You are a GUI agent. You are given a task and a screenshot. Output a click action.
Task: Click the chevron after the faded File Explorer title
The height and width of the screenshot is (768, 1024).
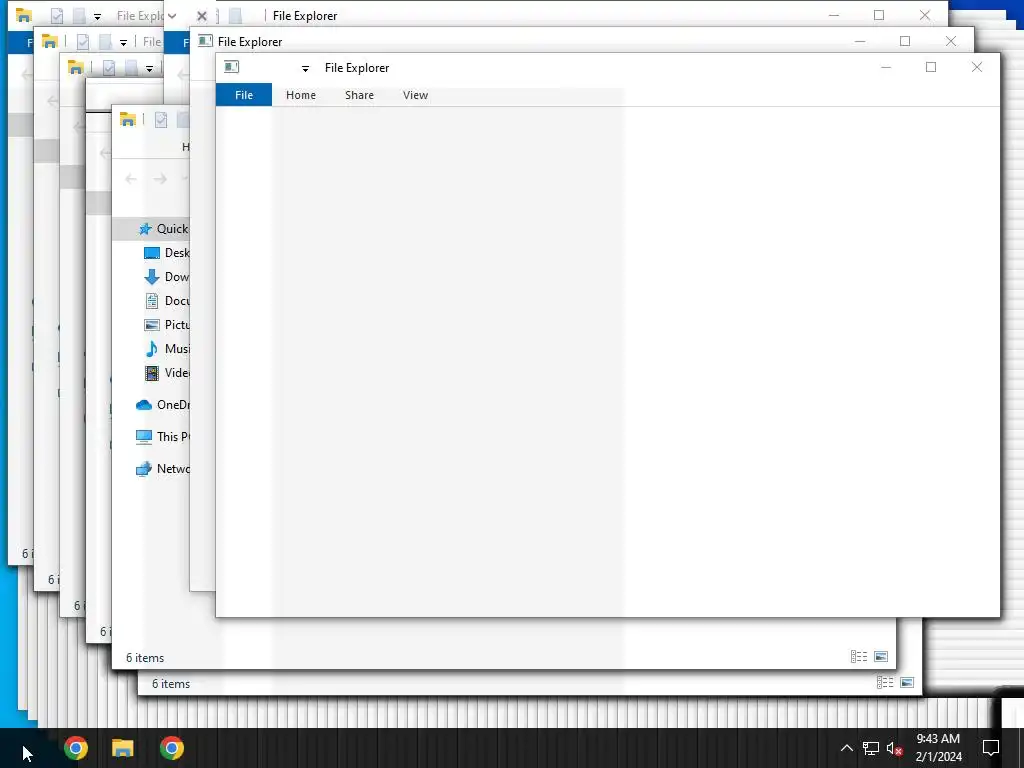click(172, 16)
